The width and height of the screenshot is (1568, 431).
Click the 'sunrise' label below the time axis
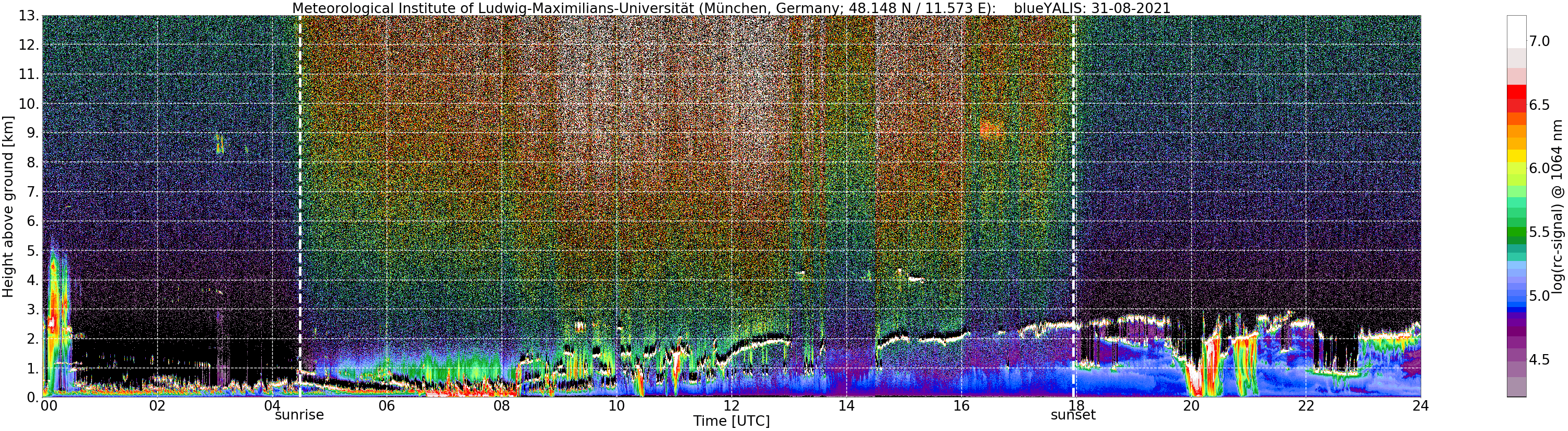[299, 415]
